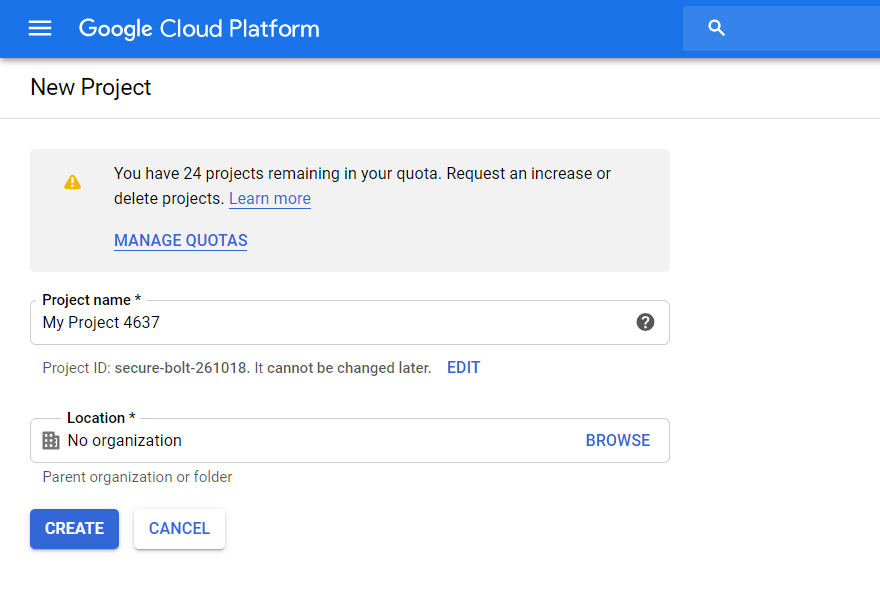Click the warning triangle icon
880x609 pixels.
72,181
